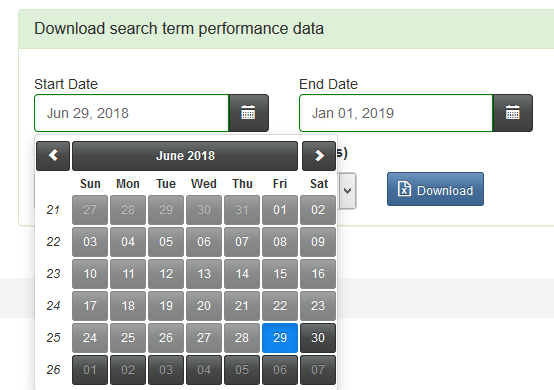Select June 23 in the calendar
The width and height of the screenshot is (554, 390).
[x=318, y=306]
